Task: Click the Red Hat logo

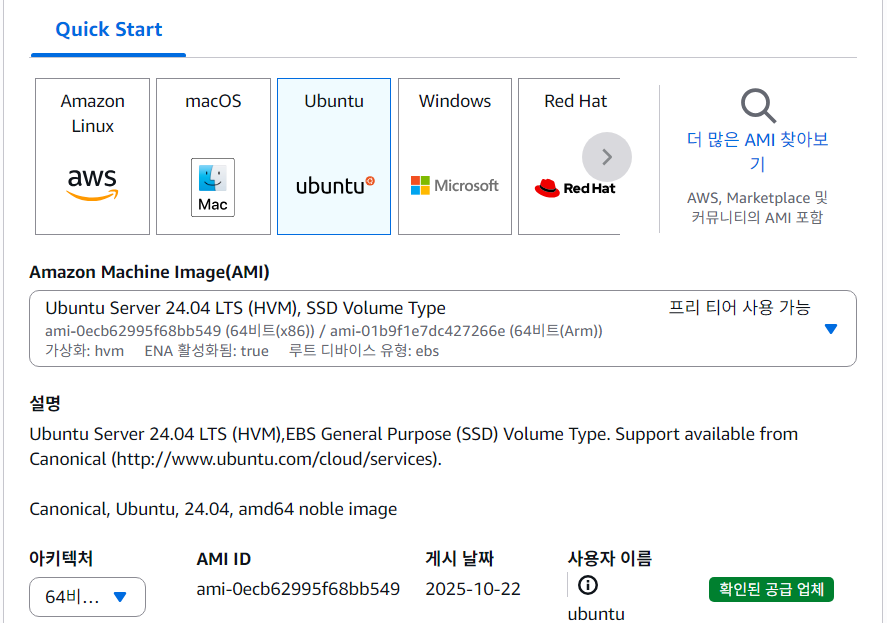Action: (575, 188)
